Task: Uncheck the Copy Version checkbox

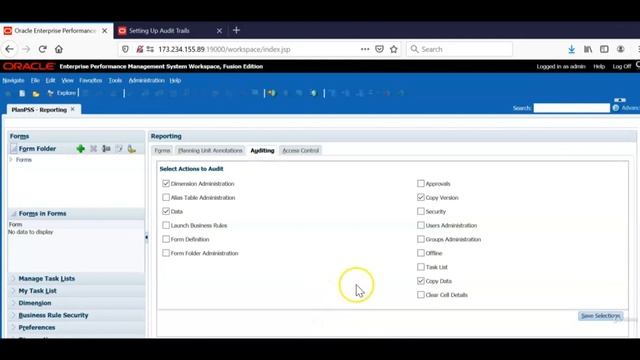Action: click(421, 198)
